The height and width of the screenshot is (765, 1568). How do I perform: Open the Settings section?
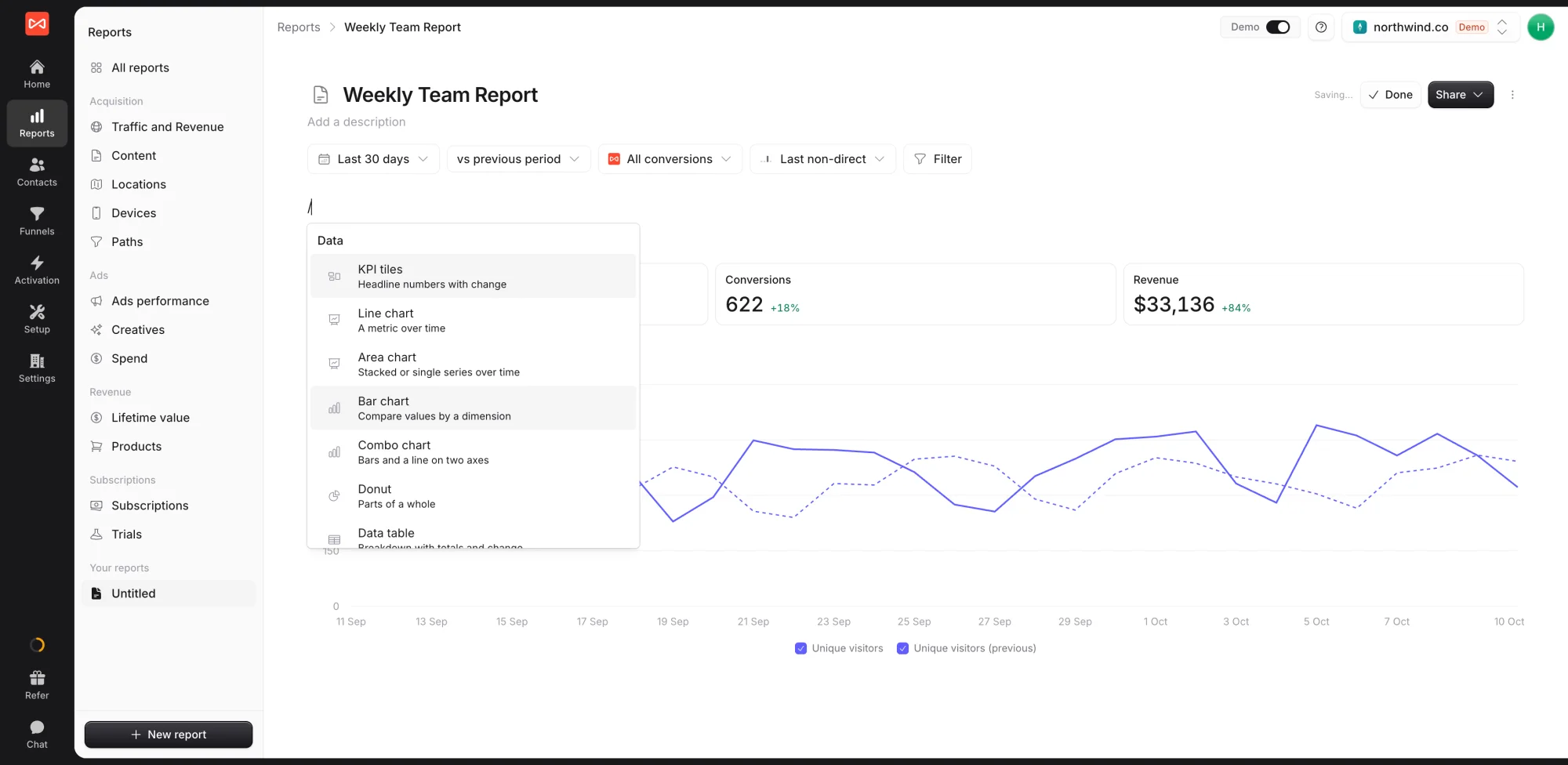pos(37,368)
